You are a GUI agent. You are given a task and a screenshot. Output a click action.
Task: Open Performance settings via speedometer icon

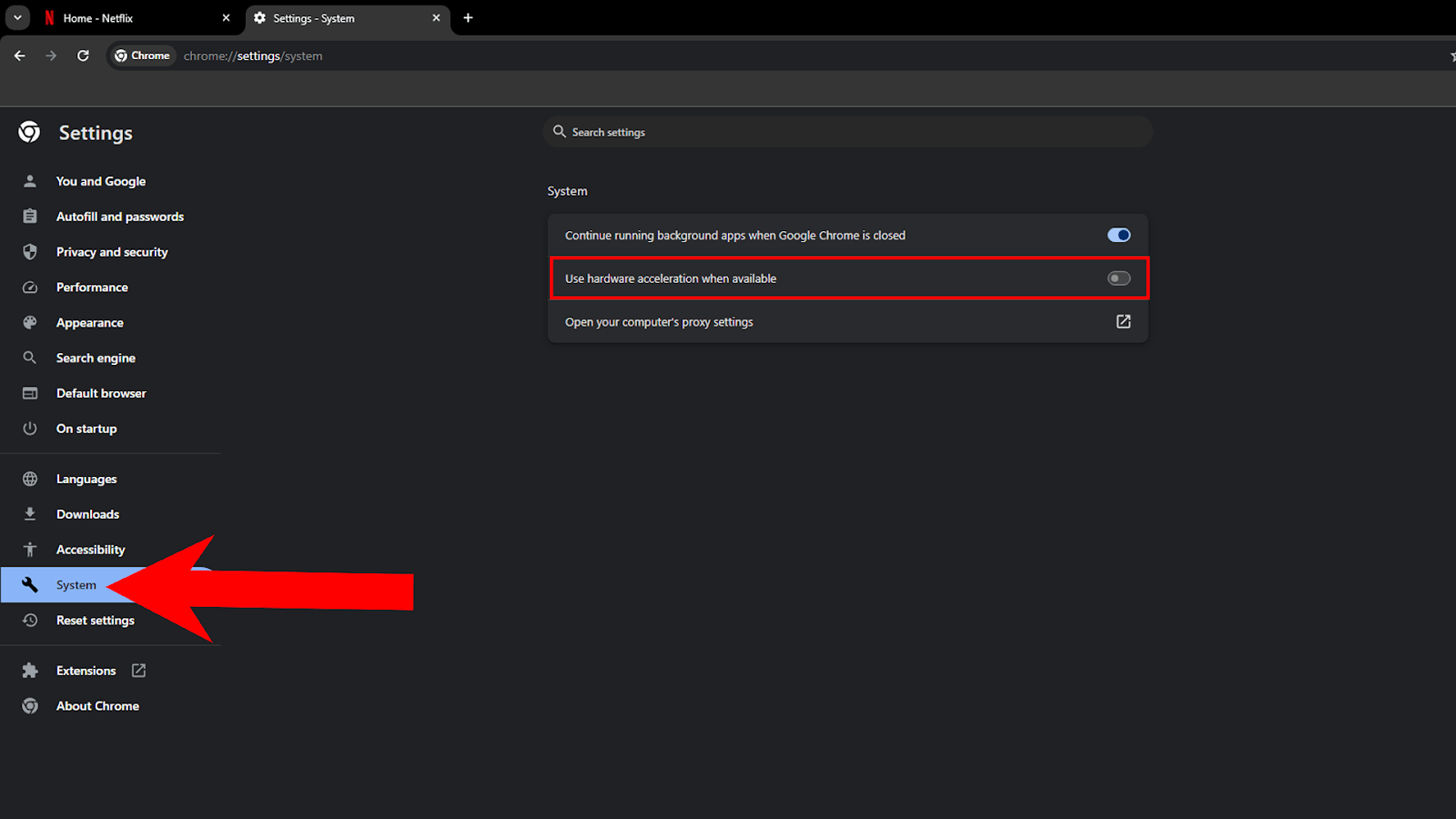tap(30, 287)
